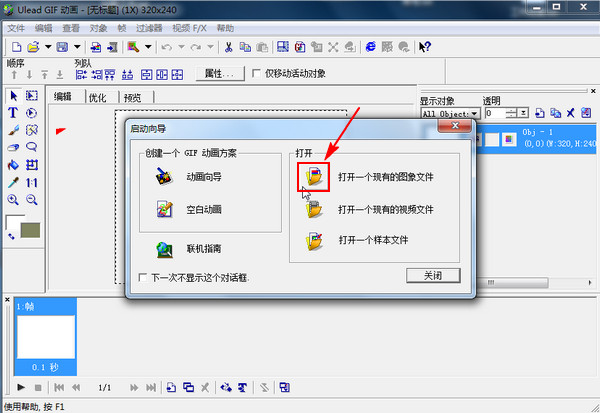Click the olive background color swatch

pos(30,230)
